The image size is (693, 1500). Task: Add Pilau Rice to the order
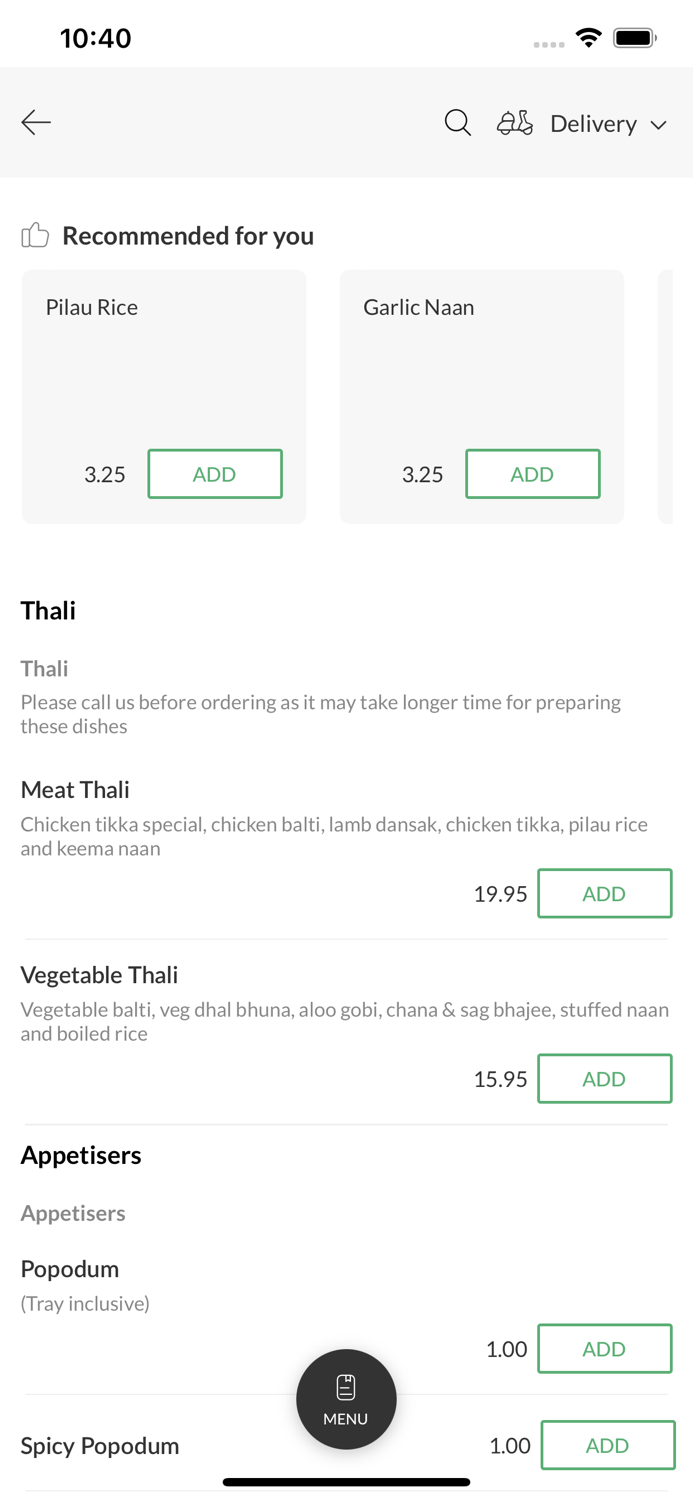click(x=215, y=474)
